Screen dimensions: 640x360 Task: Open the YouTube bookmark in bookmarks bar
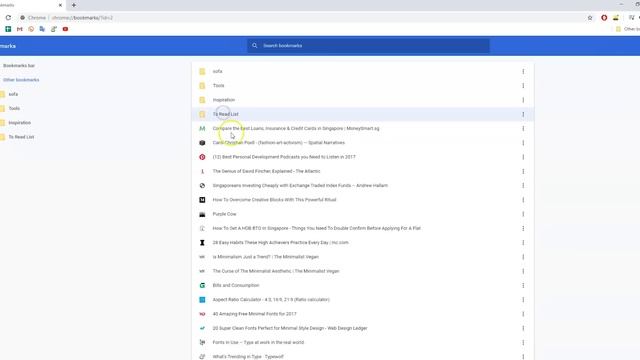coord(65,29)
